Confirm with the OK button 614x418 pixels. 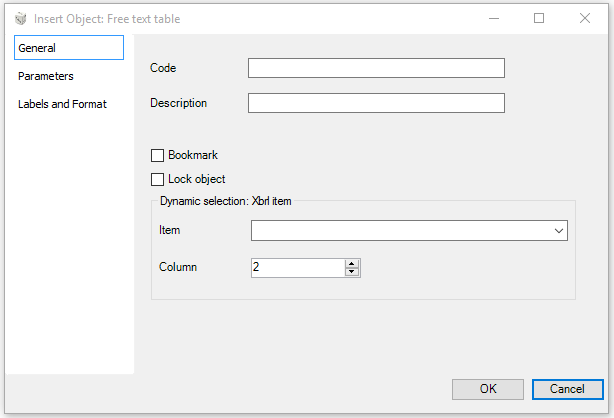488,389
